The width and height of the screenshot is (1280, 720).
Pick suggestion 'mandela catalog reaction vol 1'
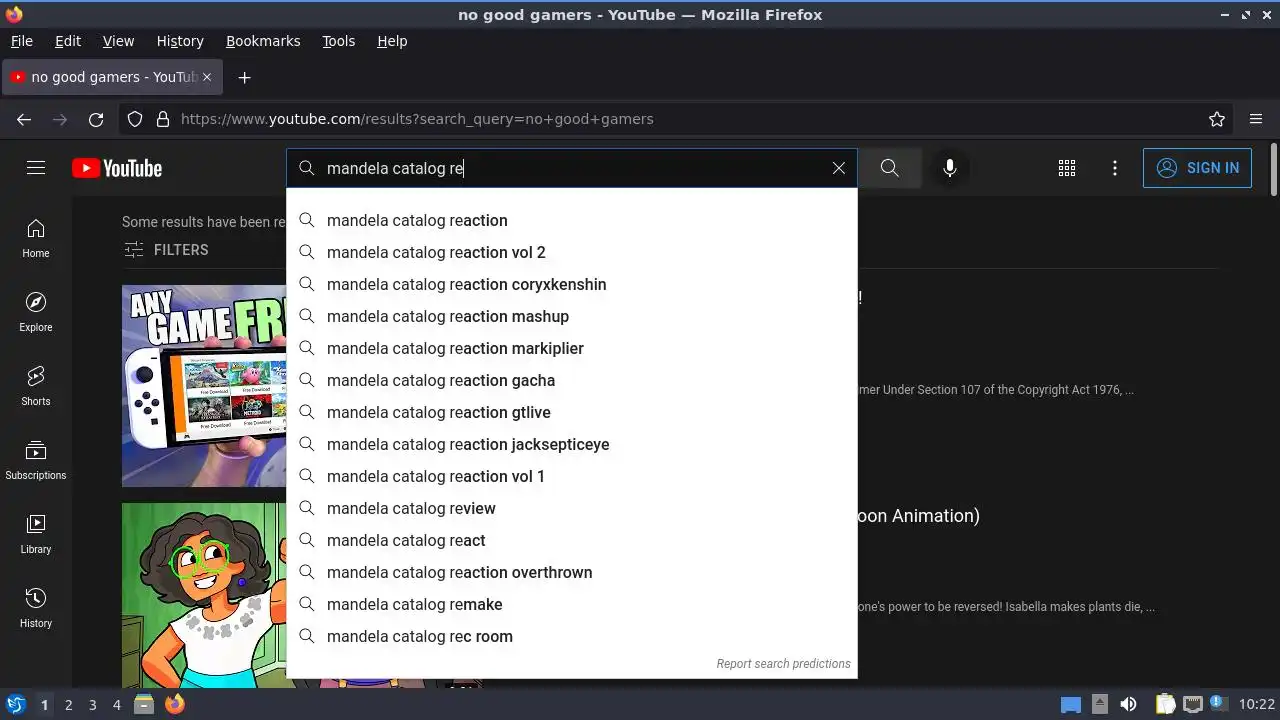tap(572, 476)
